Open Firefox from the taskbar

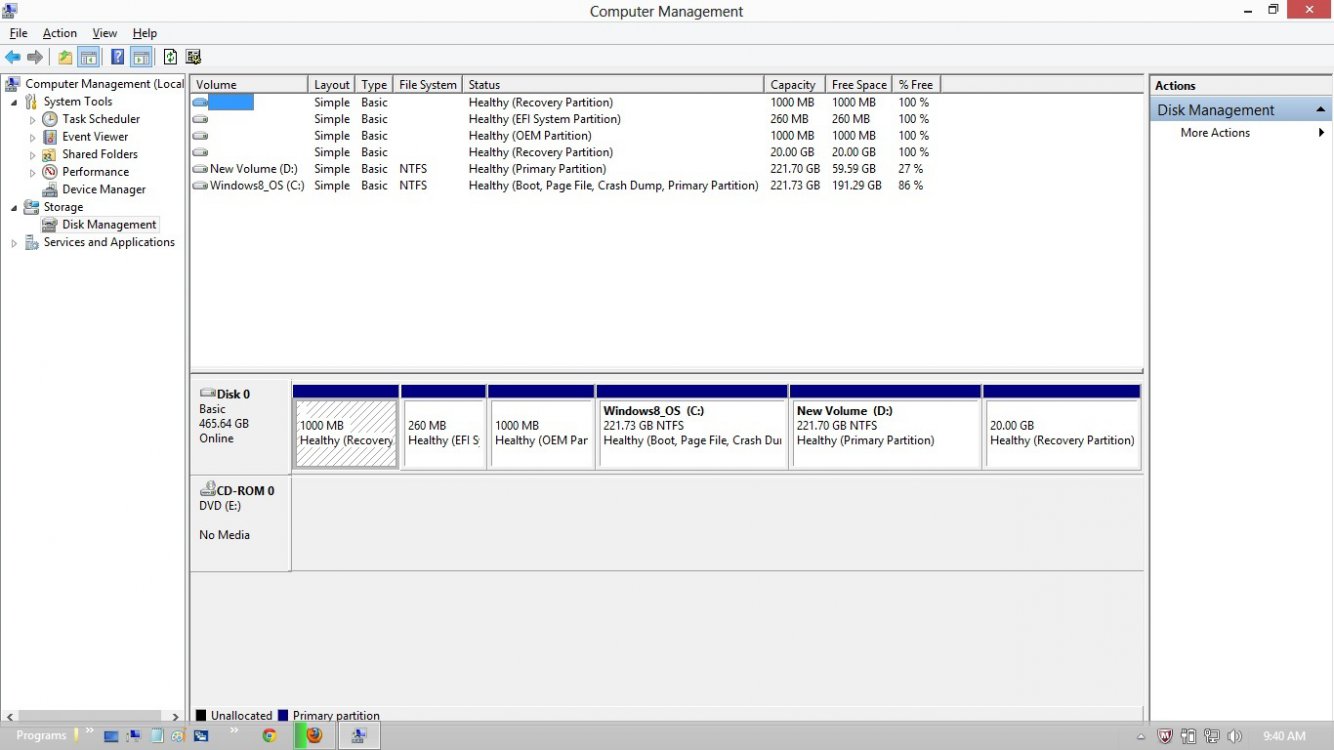(x=314, y=736)
